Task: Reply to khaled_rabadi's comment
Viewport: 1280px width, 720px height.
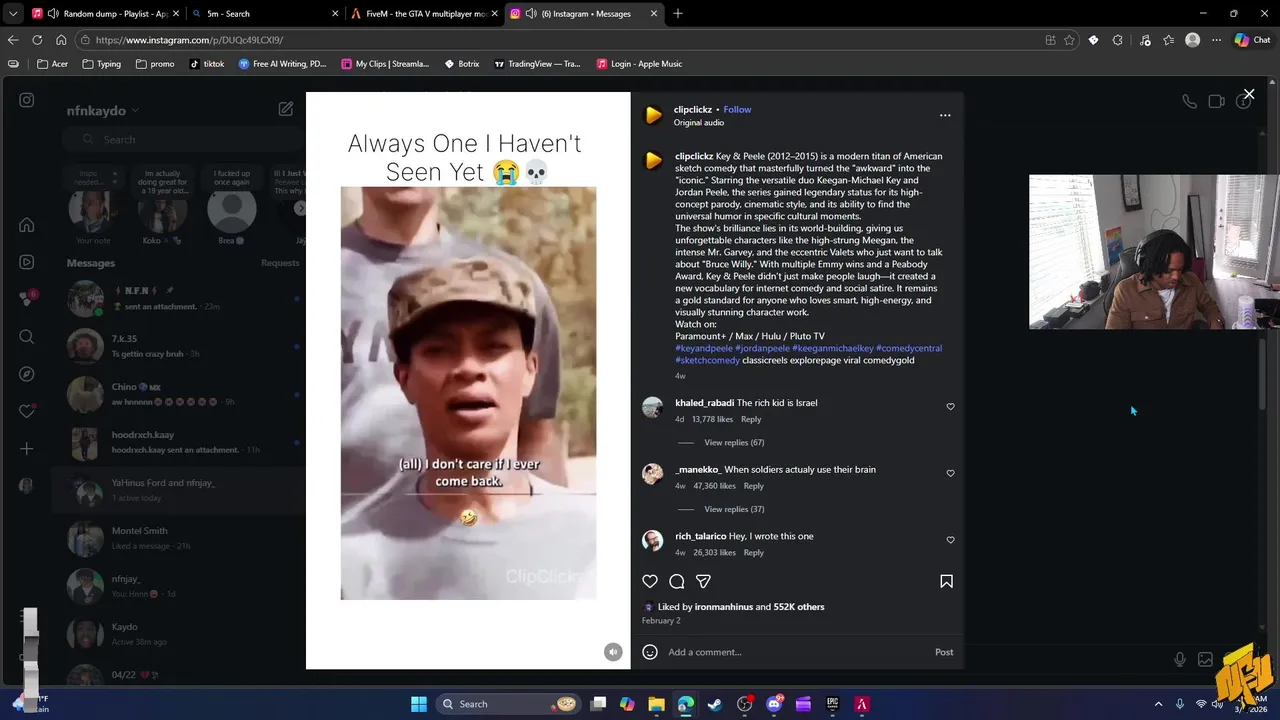Action: click(751, 419)
